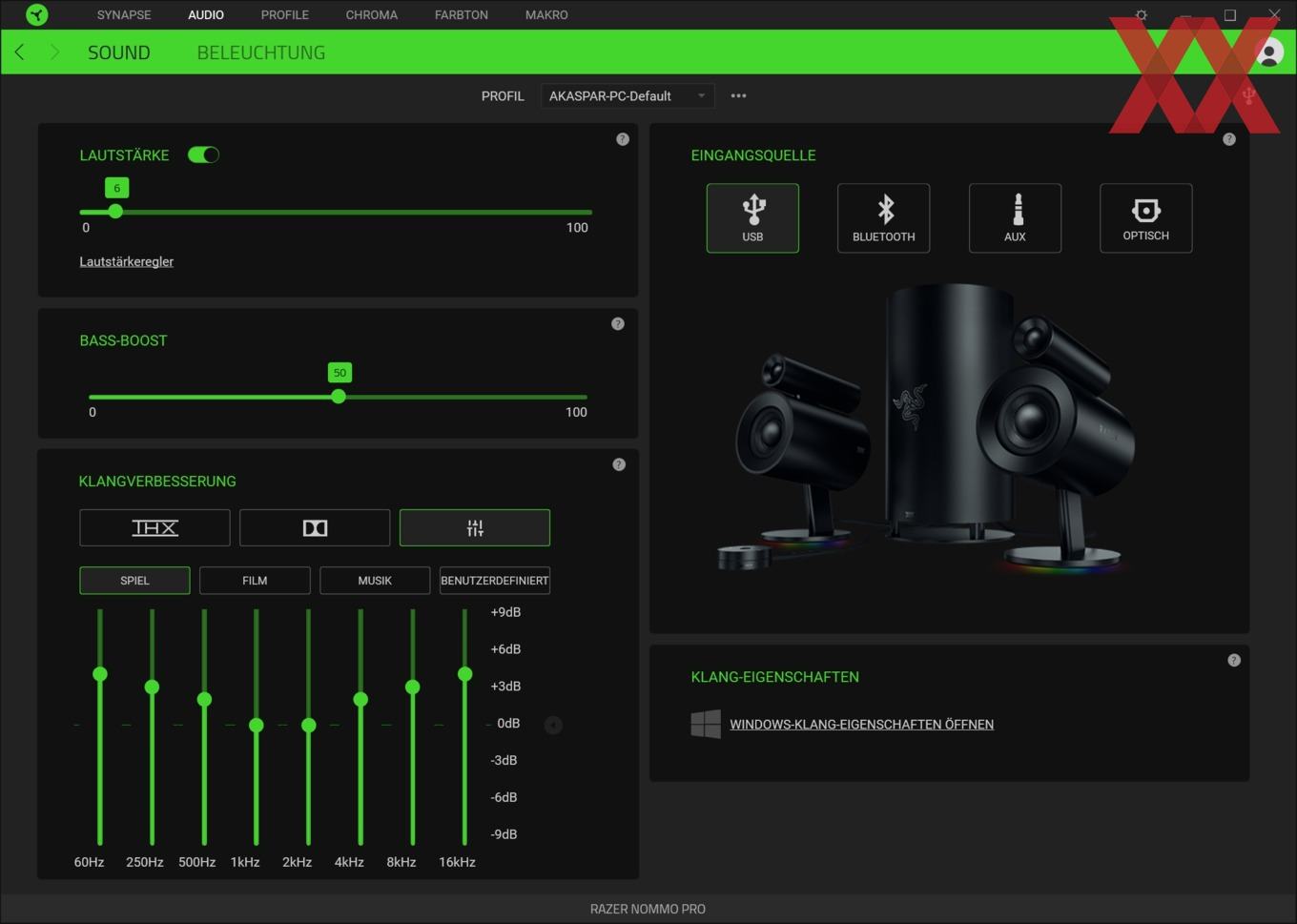Open the Sound subtab

coord(119,52)
